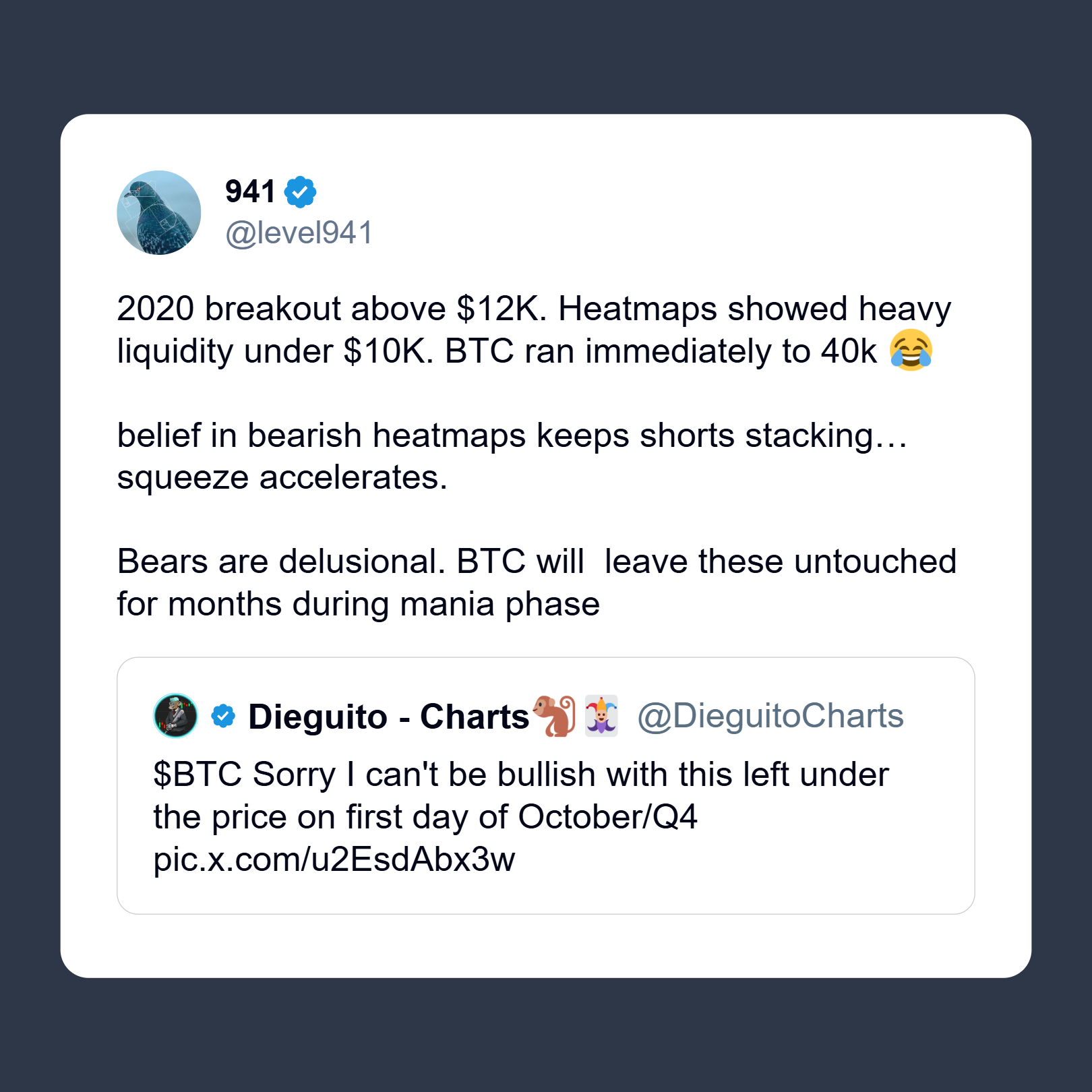The image size is (1092, 1092).
Task: Visit the @level941 handle
Action: click(299, 233)
